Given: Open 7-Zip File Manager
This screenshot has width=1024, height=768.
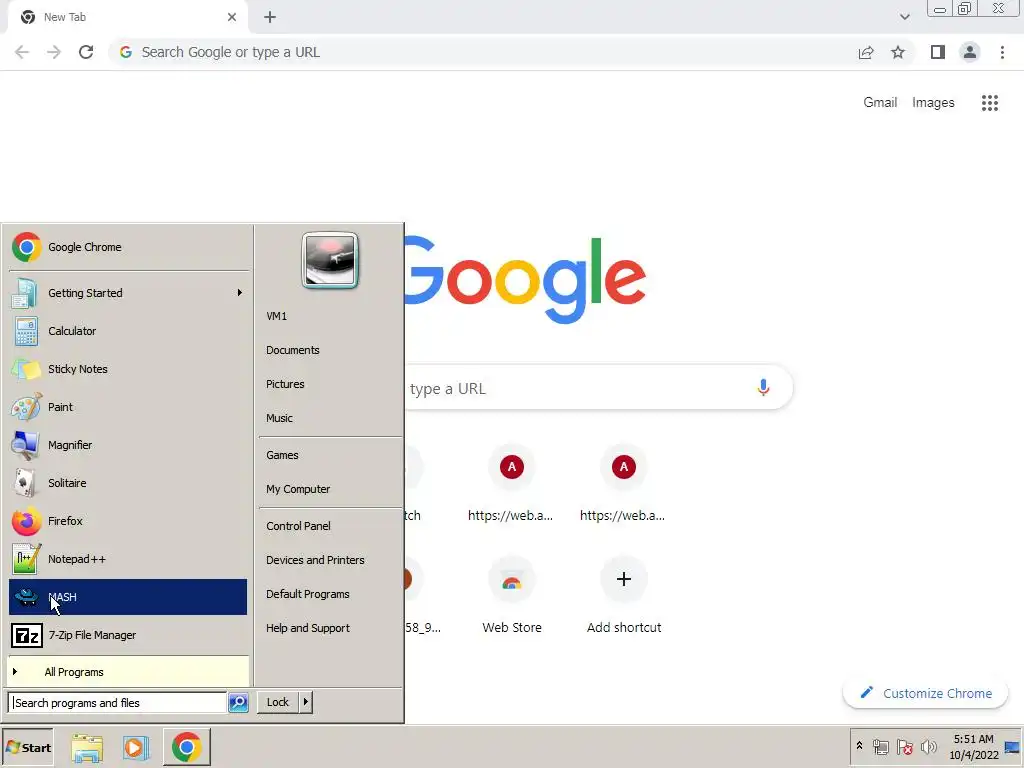Looking at the screenshot, I should [x=128, y=635].
